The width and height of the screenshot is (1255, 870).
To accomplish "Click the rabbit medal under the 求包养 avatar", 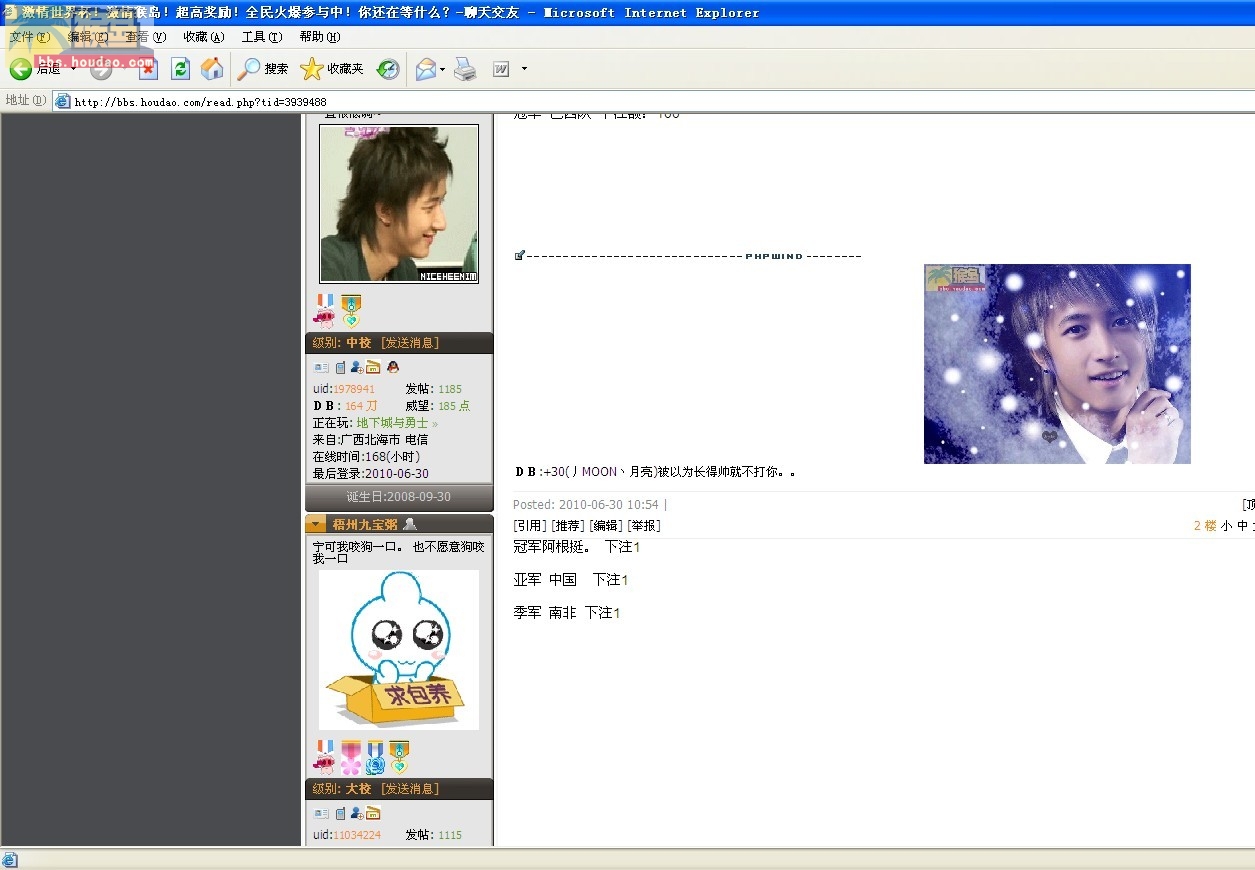I will tap(325, 757).
